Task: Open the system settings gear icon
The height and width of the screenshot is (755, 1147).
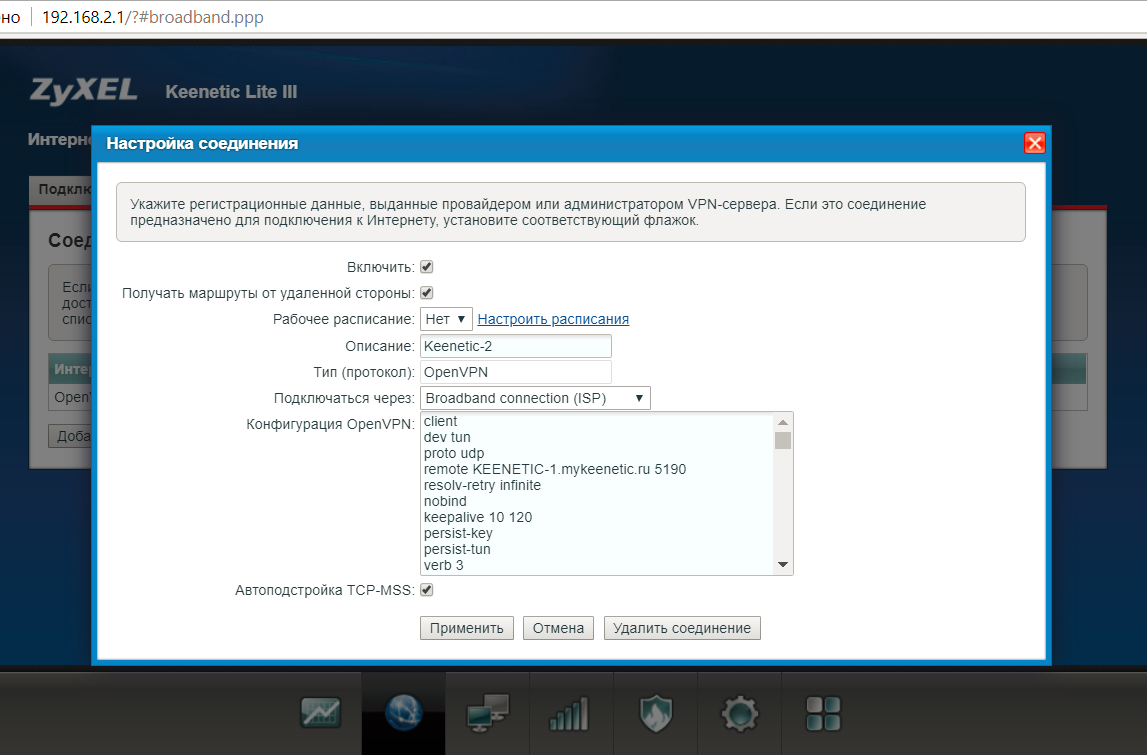Action: point(739,712)
